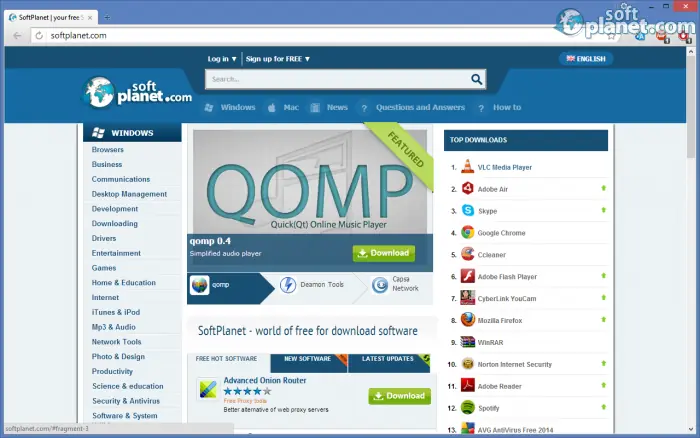Download qomp 0.4

[x=384, y=253]
